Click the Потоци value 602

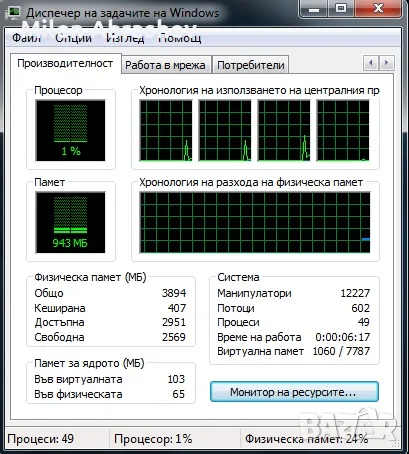(x=361, y=308)
